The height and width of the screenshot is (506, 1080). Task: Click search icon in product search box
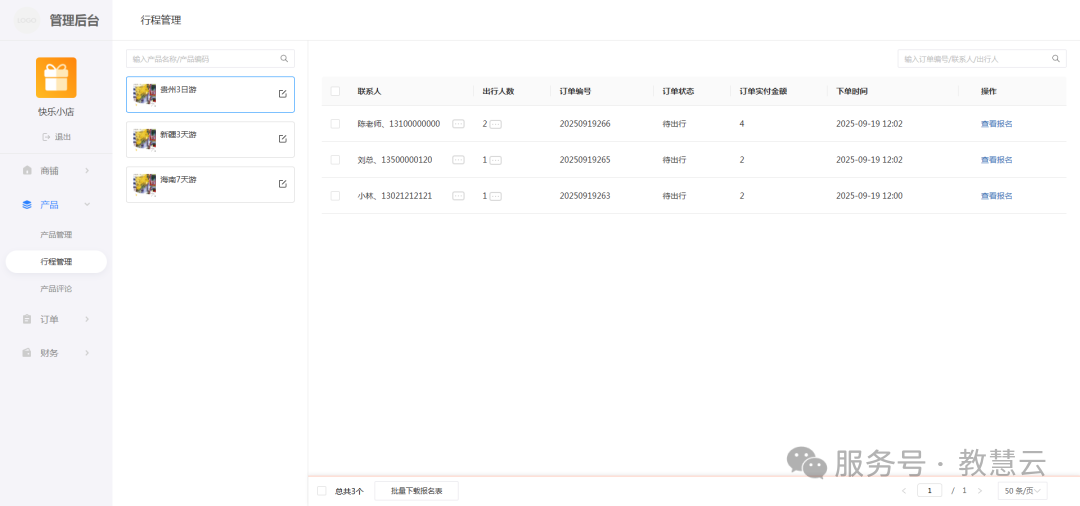click(284, 59)
